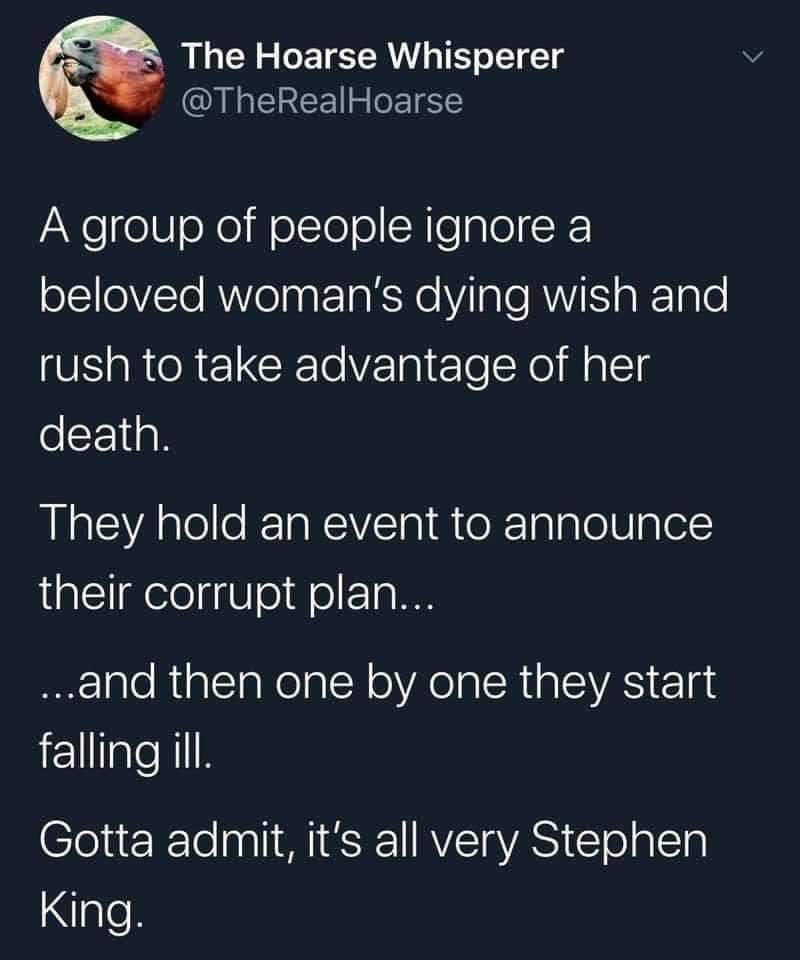Click the word 'death.' in the tweet
The image size is (800, 960).
click(x=105, y=433)
